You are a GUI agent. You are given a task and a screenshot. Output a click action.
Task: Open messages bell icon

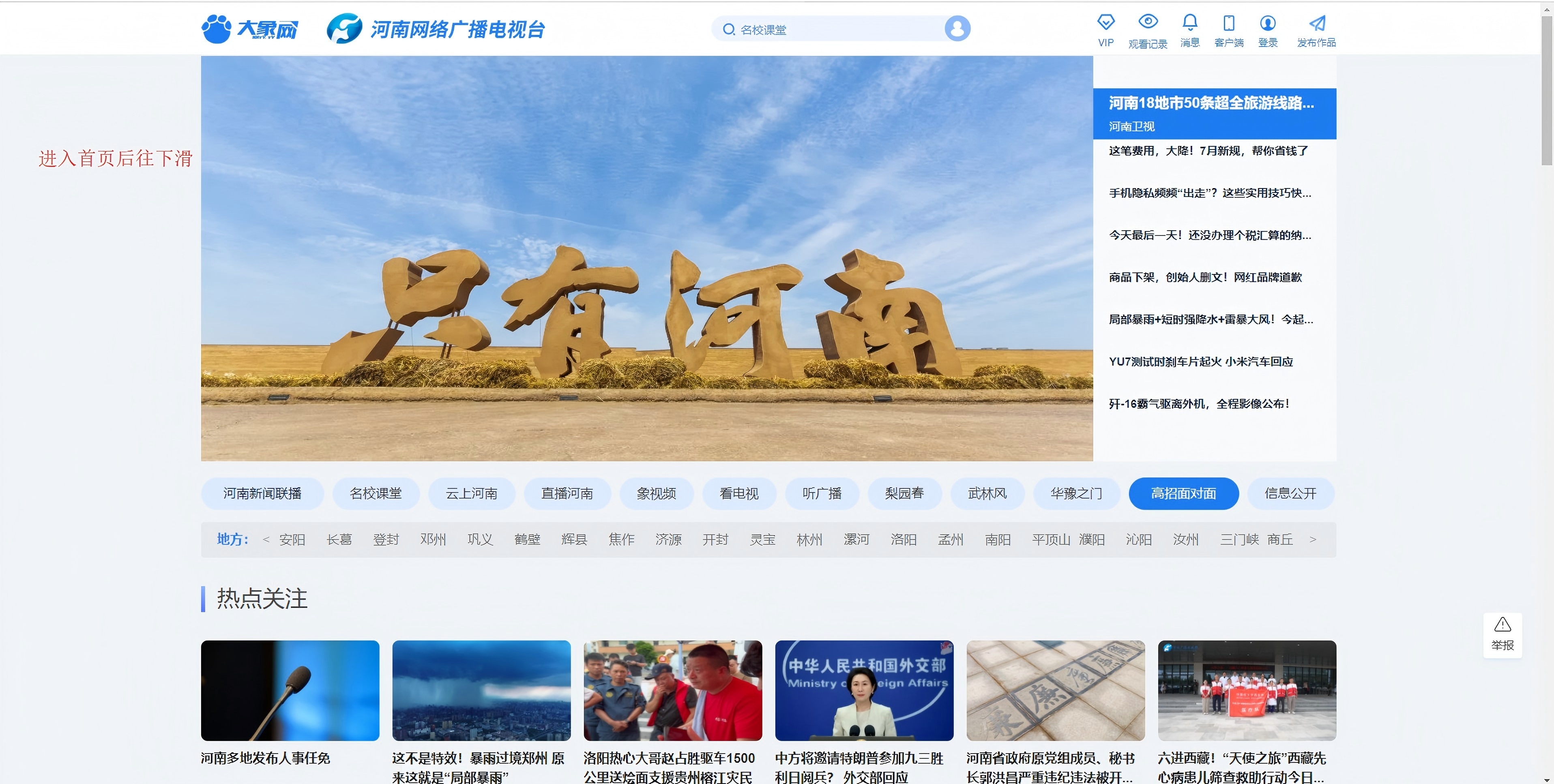click(x=1190, y=22)
